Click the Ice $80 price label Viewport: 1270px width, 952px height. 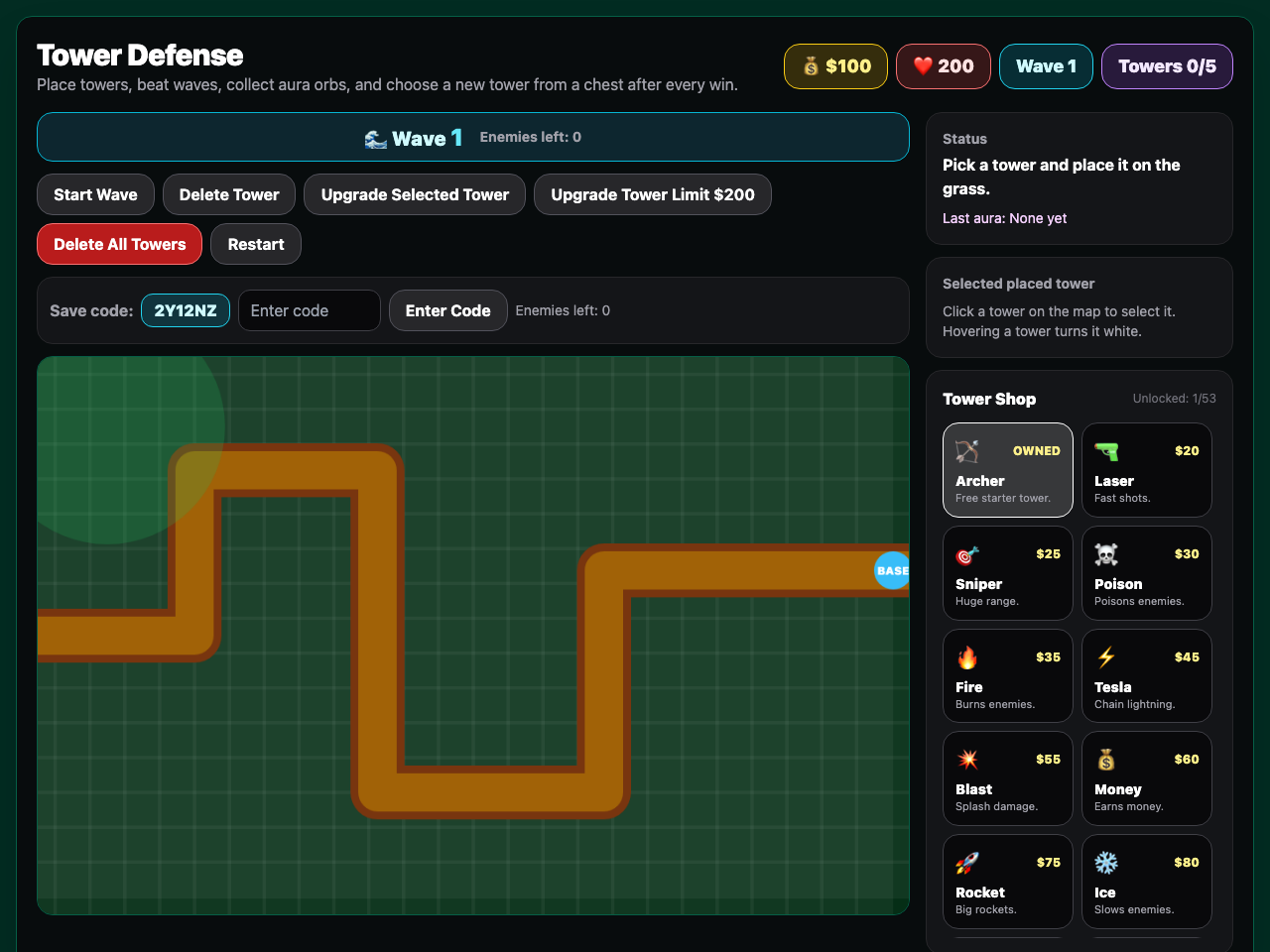click(x=1187, y=862)
